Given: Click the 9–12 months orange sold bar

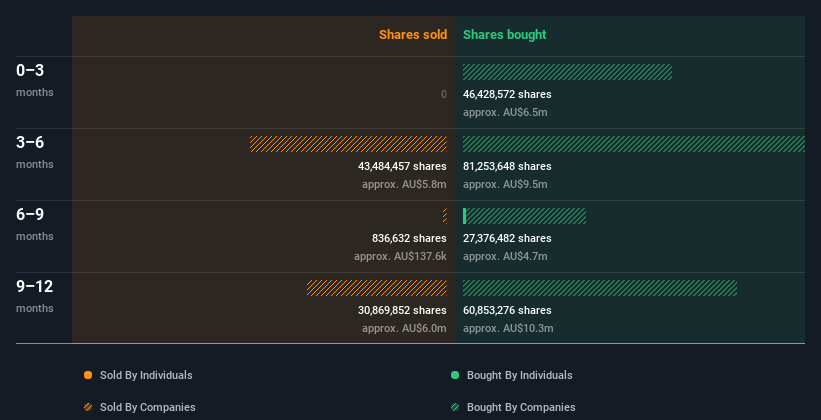Looking at the screenshot, I should click(377, 288).
